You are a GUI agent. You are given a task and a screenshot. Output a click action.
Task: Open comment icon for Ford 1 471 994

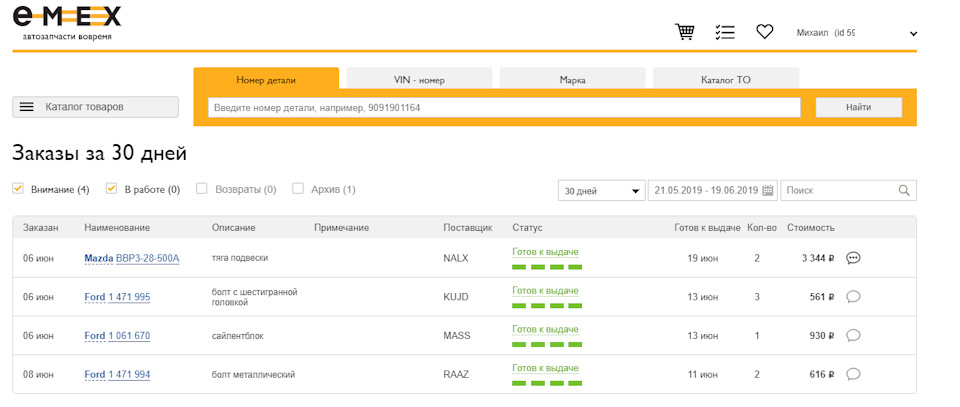click(853, 374)
